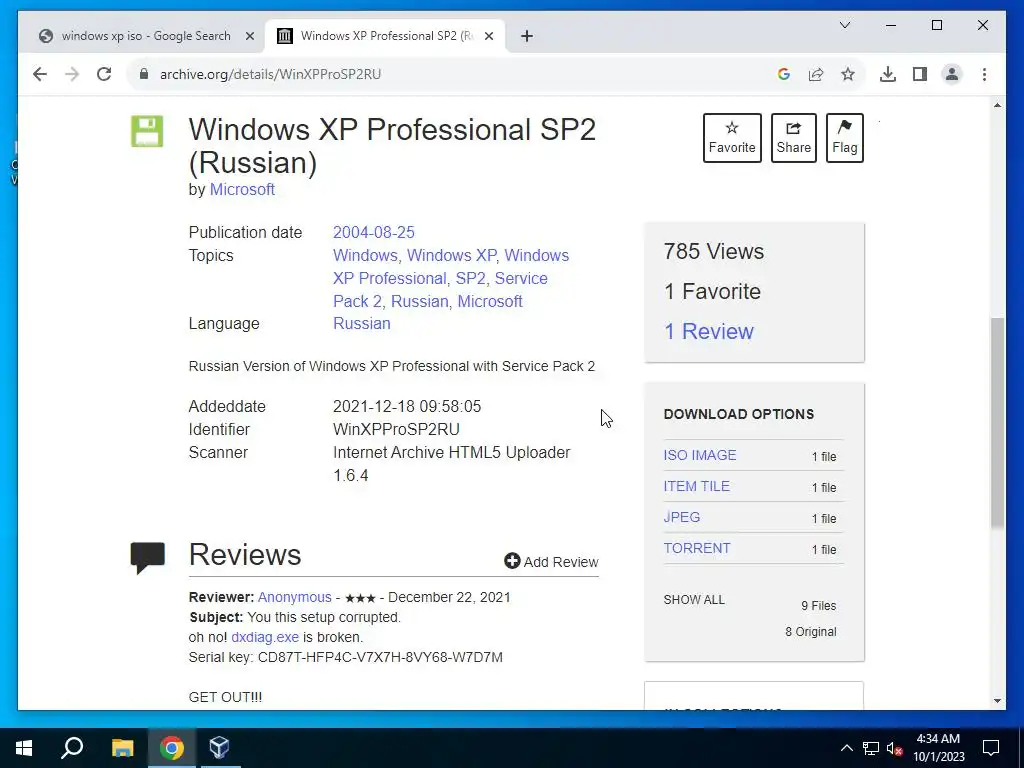Download the ISO IMAGE file

[x=699, y=455]
